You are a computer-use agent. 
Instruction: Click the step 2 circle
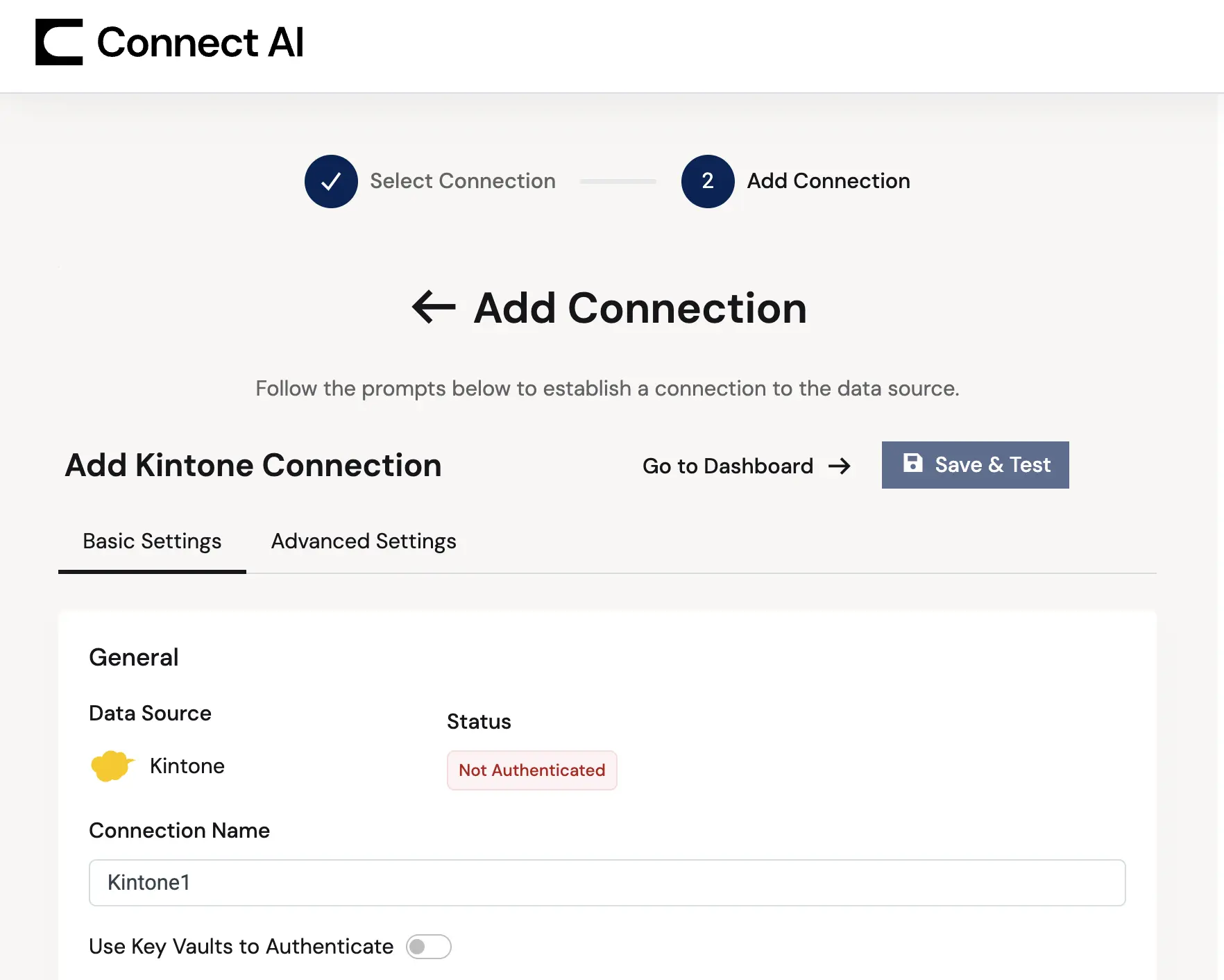tap(708, 181)
